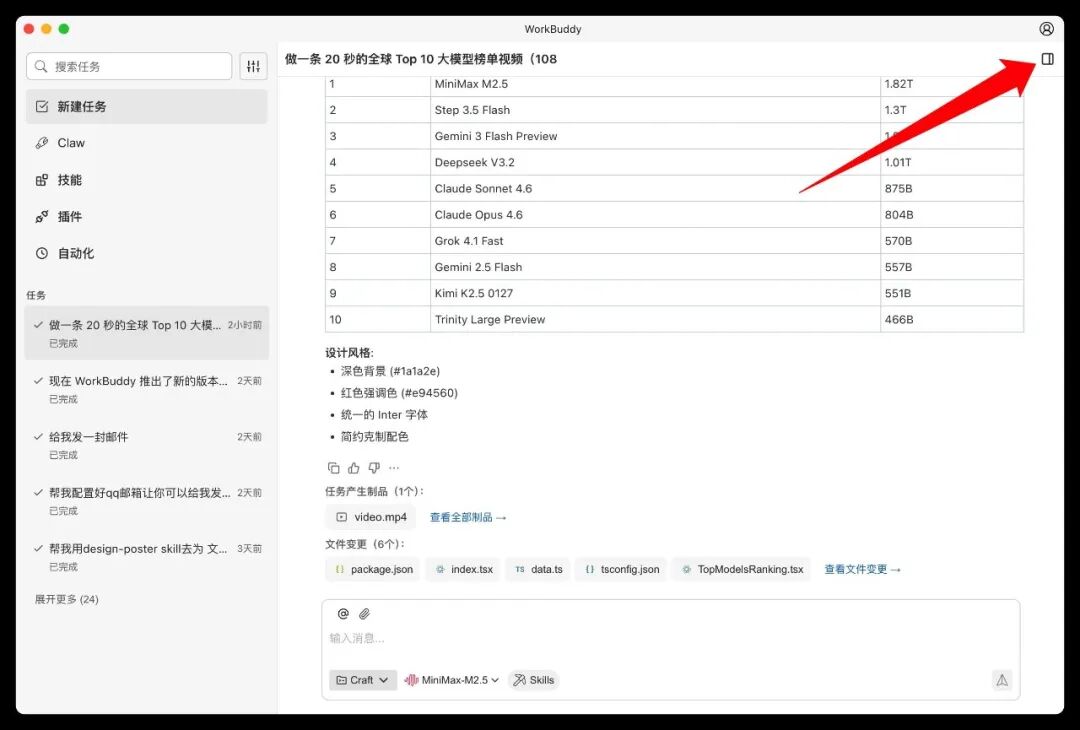This screenshot has height=730, width=1080.
Task: Click the Trinity Large Preview table cell
Action: coord(655,320)
